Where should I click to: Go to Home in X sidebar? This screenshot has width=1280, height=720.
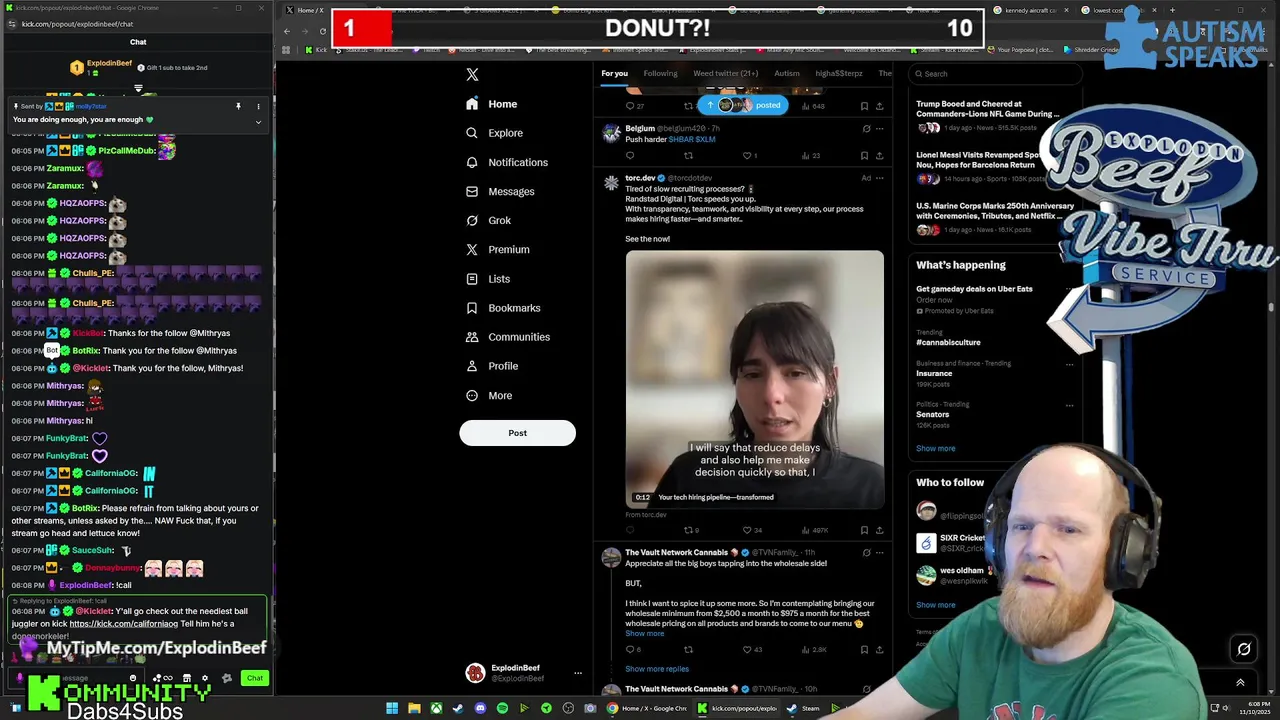(x=491, y=104)
